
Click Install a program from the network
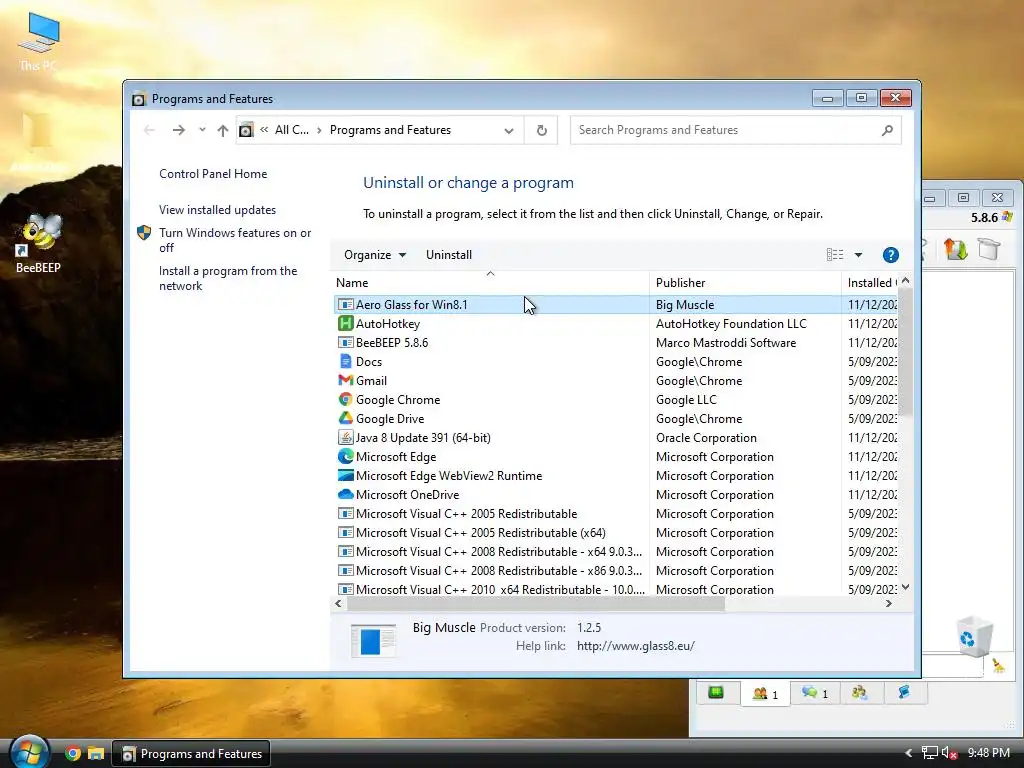click(x=228, y=278)
